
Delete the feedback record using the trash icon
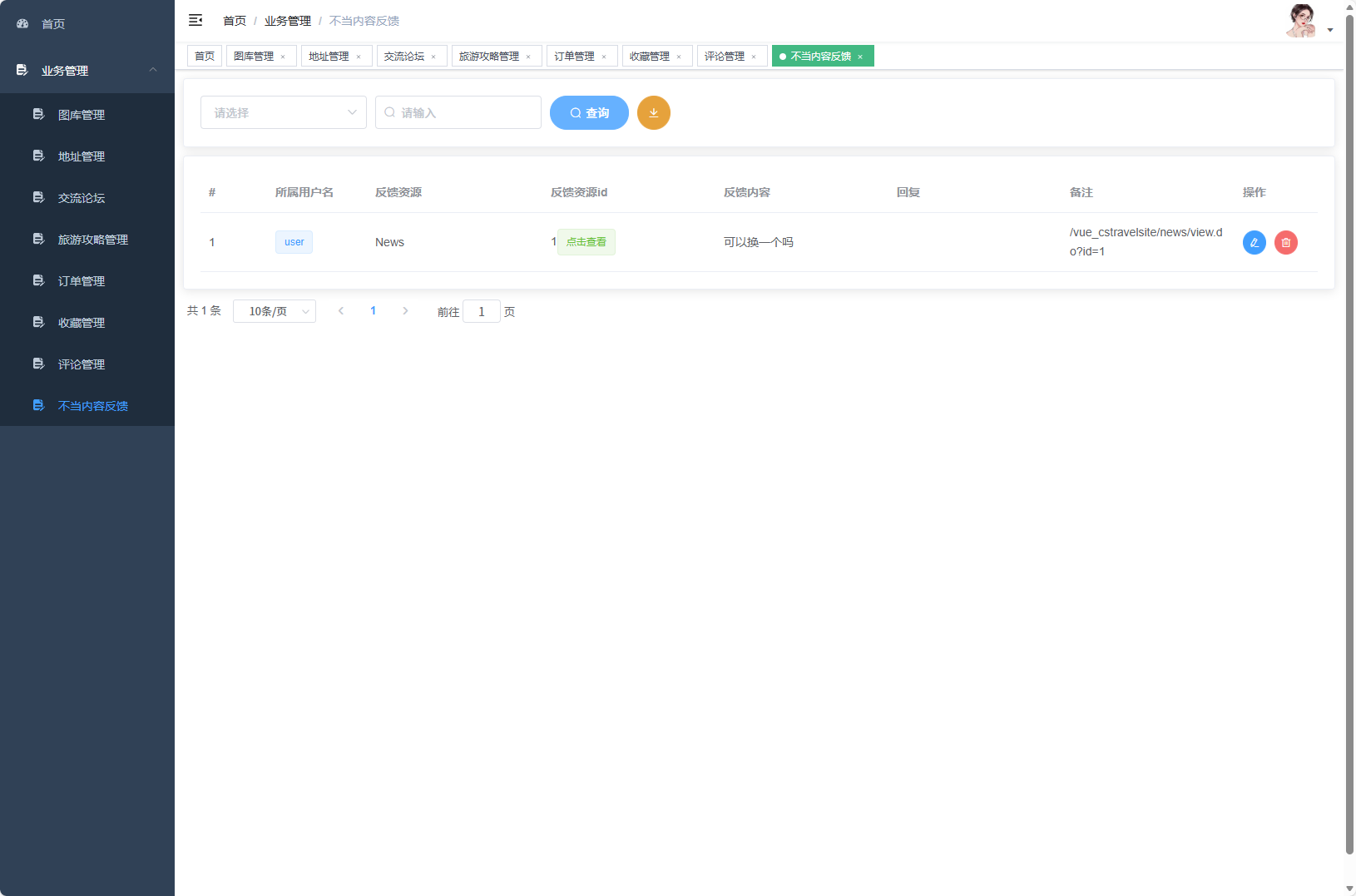1285,242
